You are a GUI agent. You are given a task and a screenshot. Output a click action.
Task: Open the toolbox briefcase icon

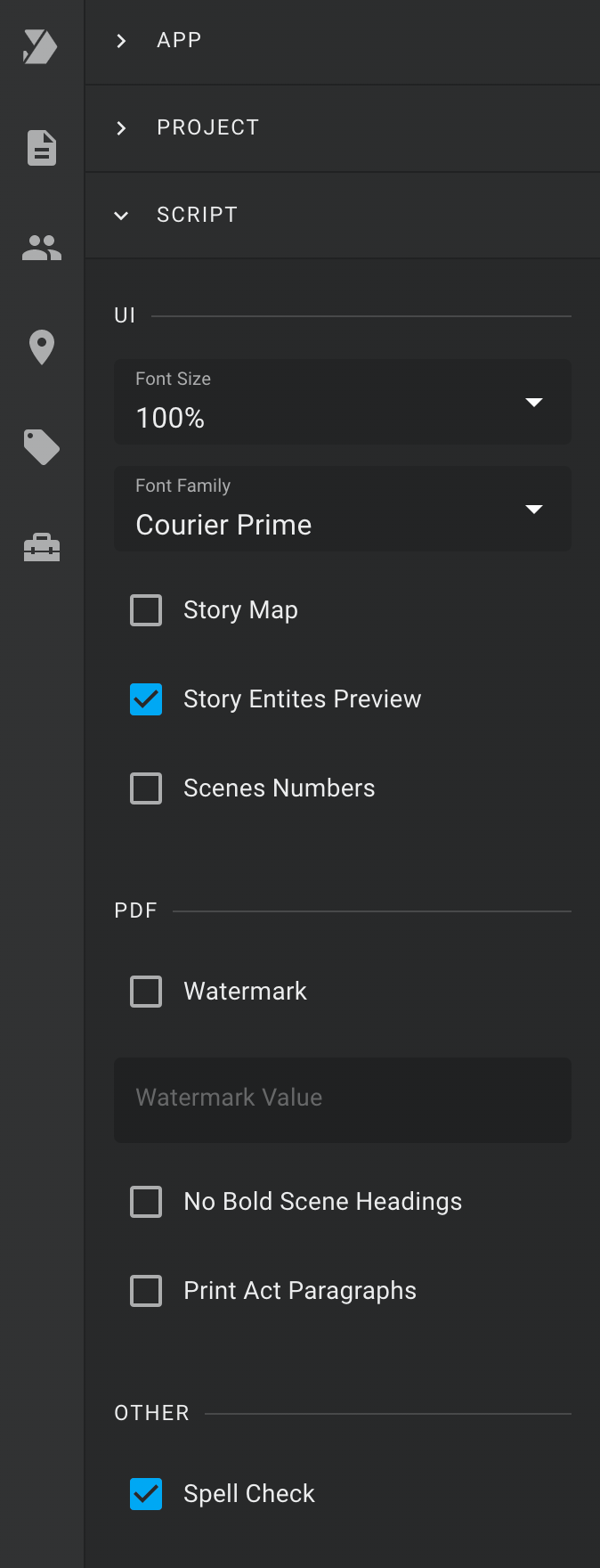pos(42,547)
